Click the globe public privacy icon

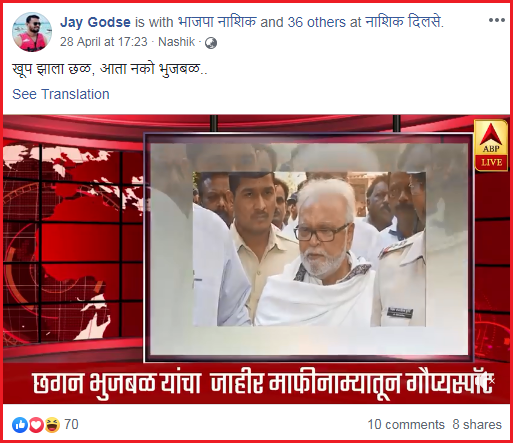click(211, 43)
